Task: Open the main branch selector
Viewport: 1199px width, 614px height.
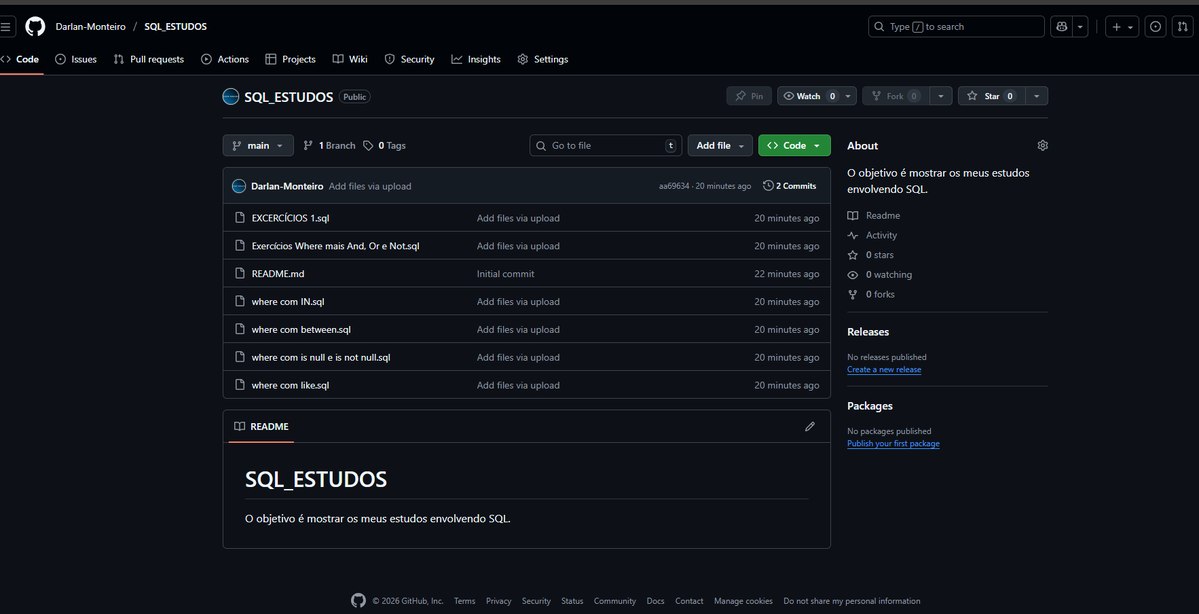Action: (x=258, y=145)
